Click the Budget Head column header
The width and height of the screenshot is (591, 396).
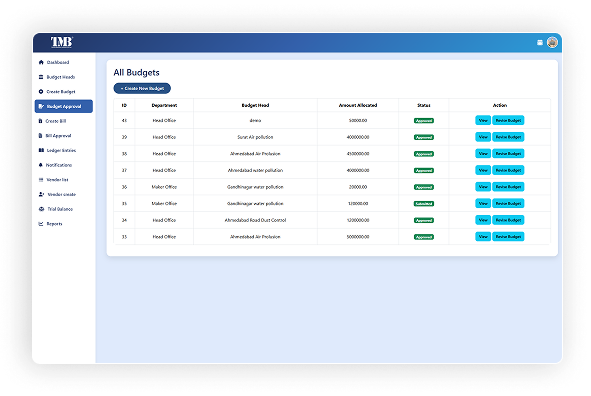(x=255, y=105)
